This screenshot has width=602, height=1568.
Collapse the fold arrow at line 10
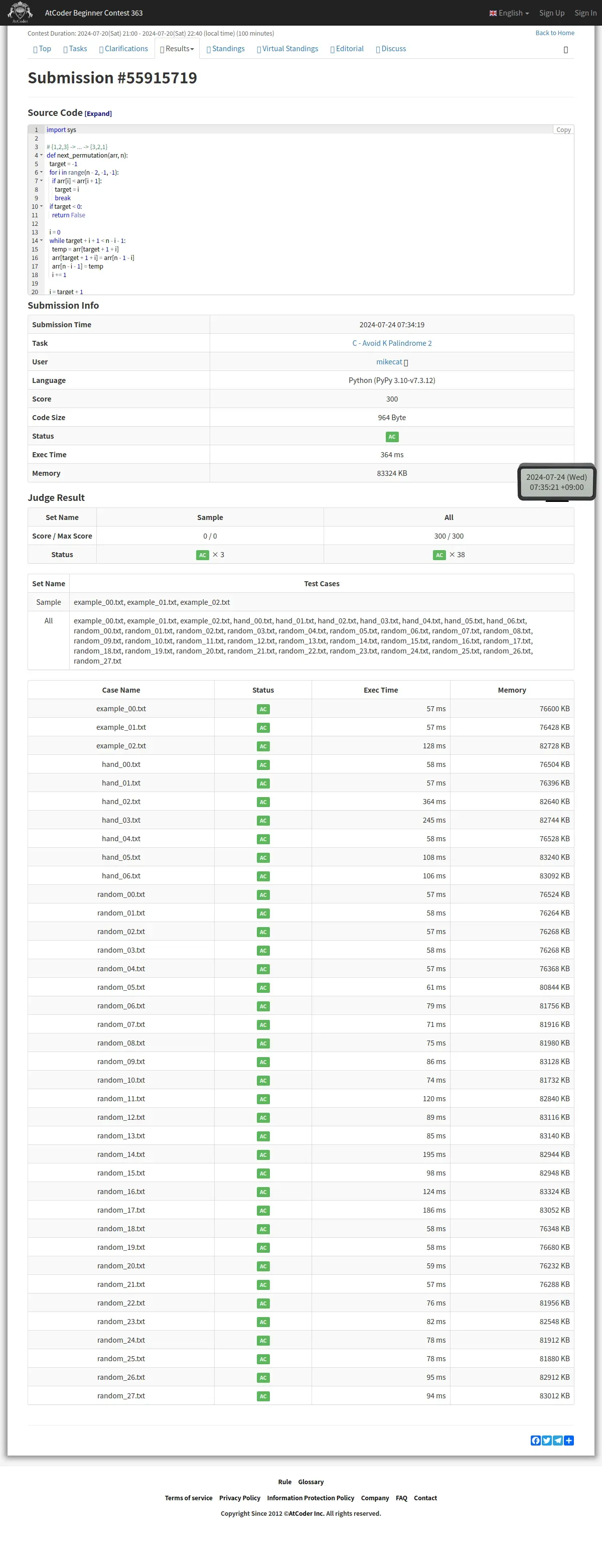(41, 206)
